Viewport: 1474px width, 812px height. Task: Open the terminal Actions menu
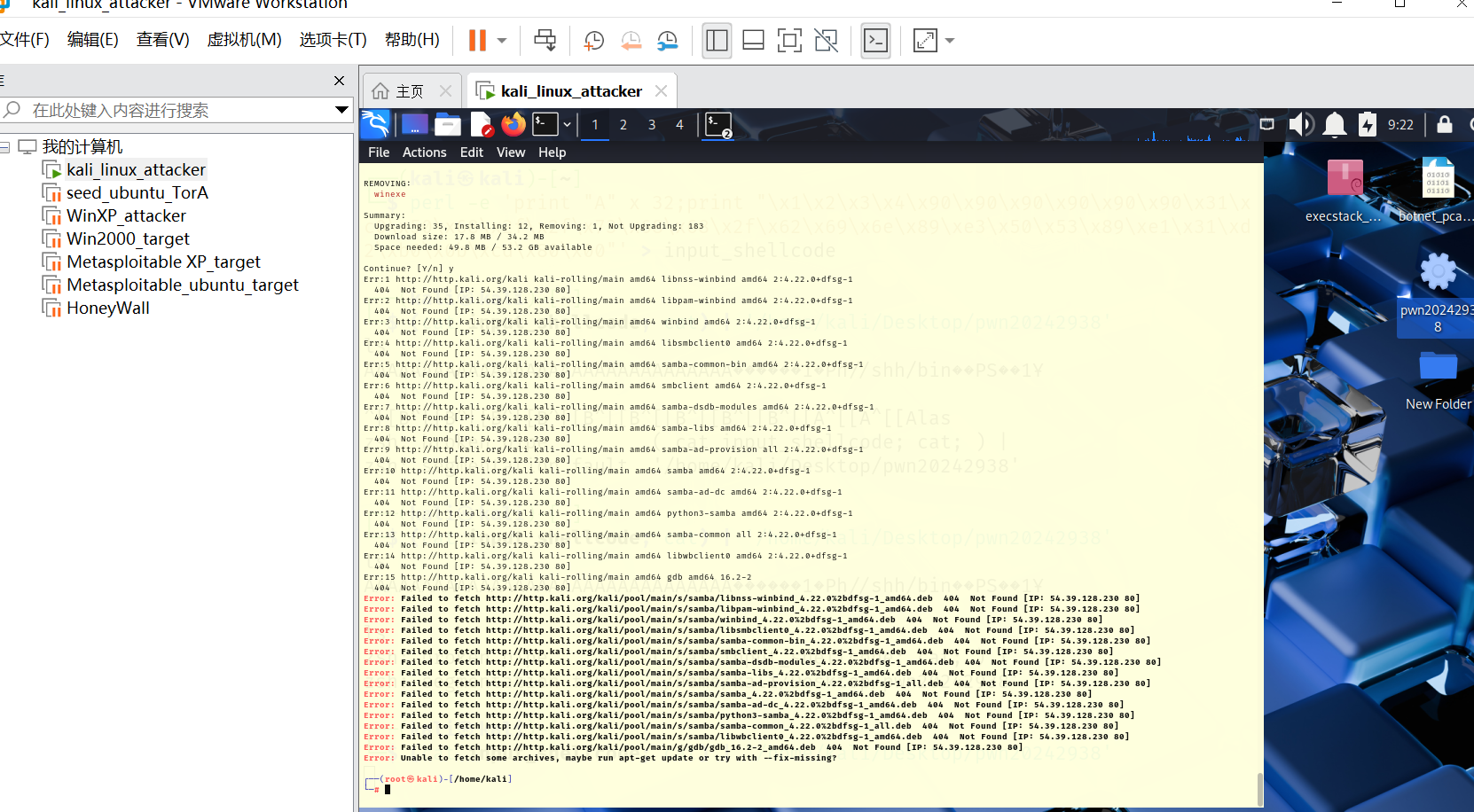coord(425,152)
